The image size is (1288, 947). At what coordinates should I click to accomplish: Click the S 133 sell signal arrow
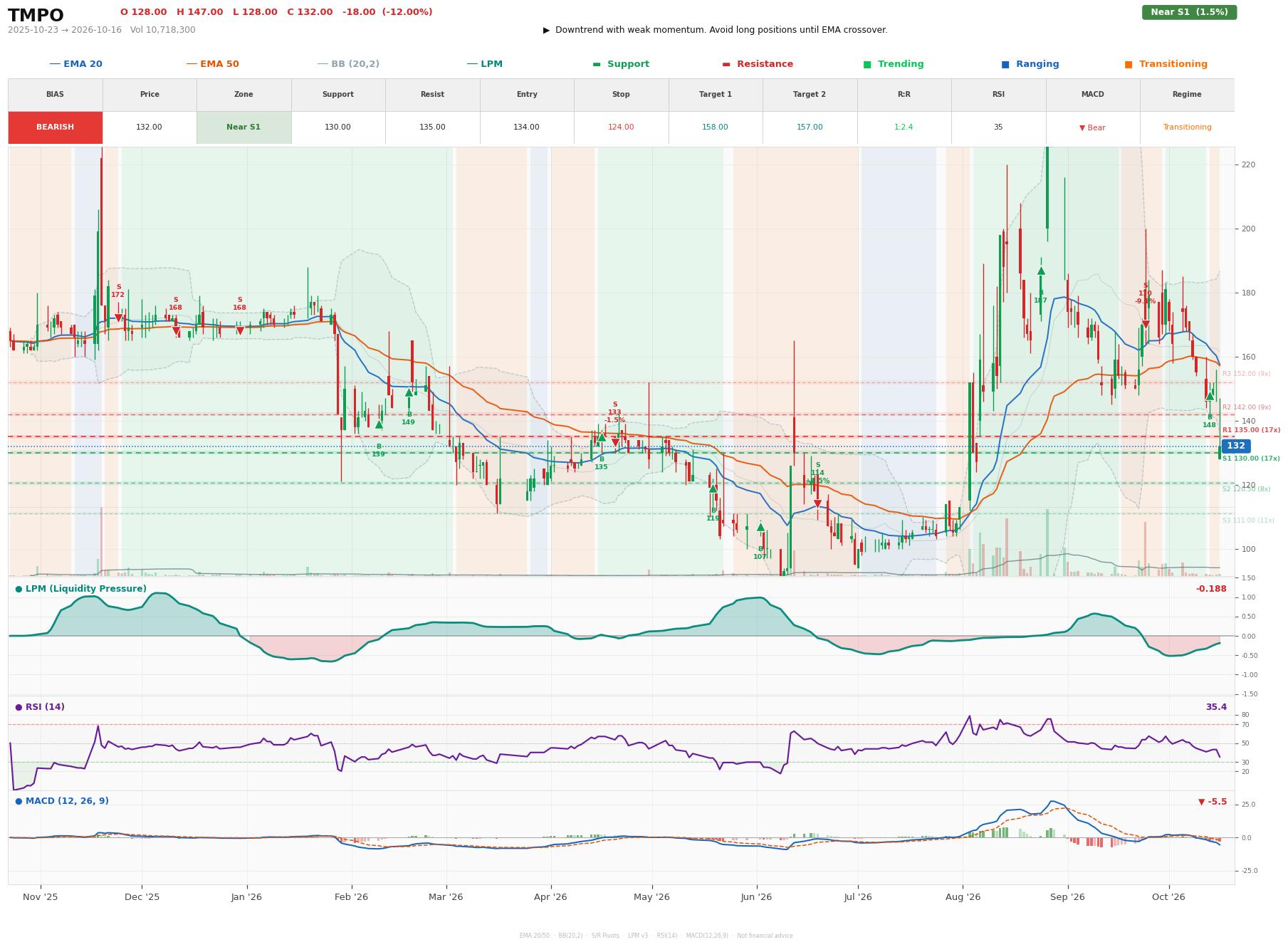point(615,443)
